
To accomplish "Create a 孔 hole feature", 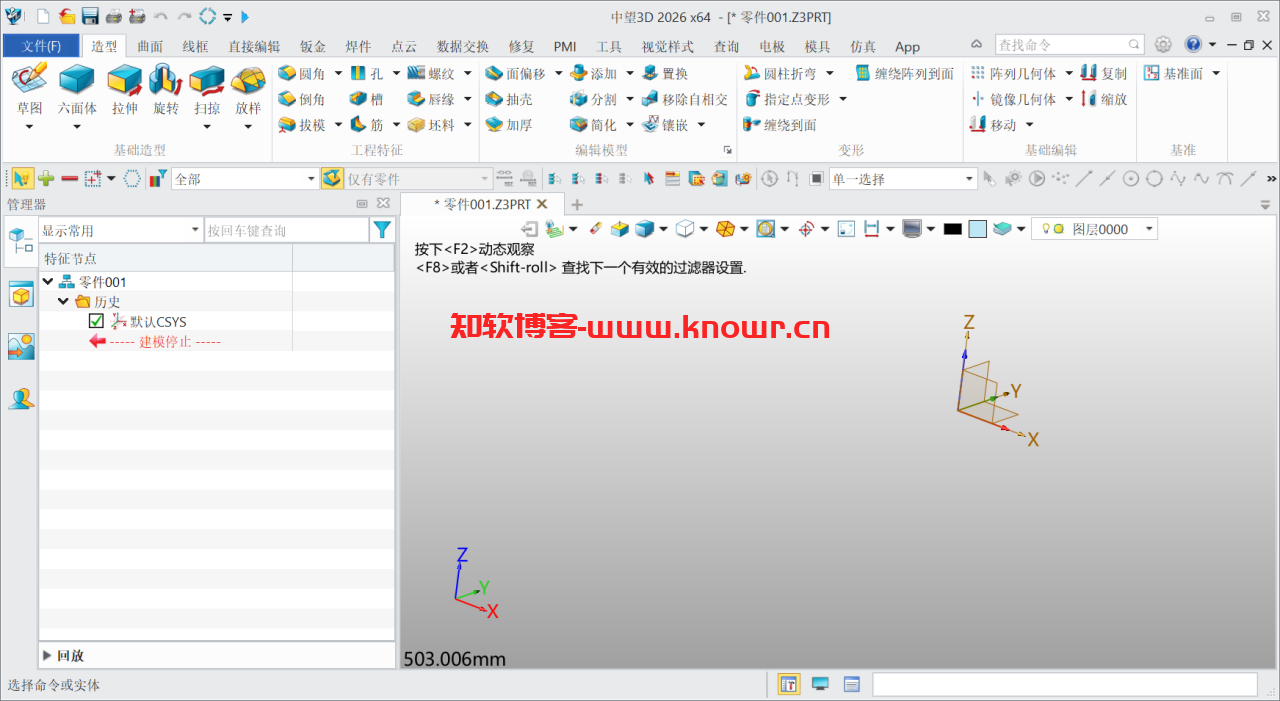I will [367, 74].
